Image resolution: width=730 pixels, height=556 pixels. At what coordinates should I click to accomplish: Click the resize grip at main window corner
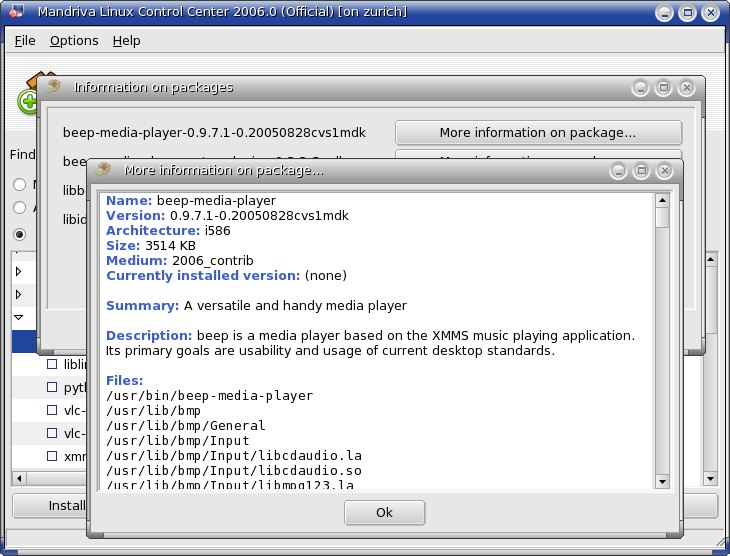point(722,542)
